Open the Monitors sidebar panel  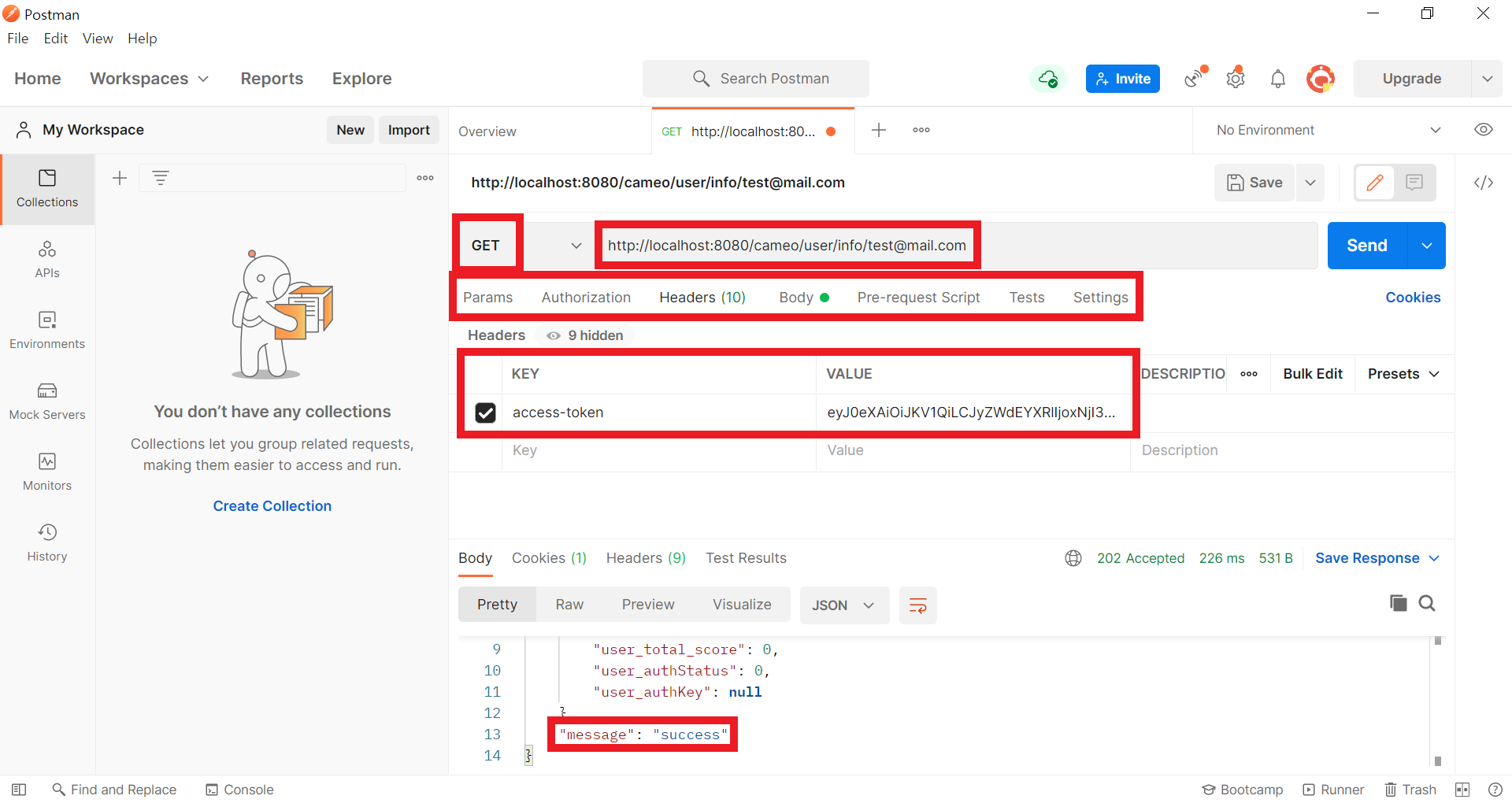coord(47,472)
